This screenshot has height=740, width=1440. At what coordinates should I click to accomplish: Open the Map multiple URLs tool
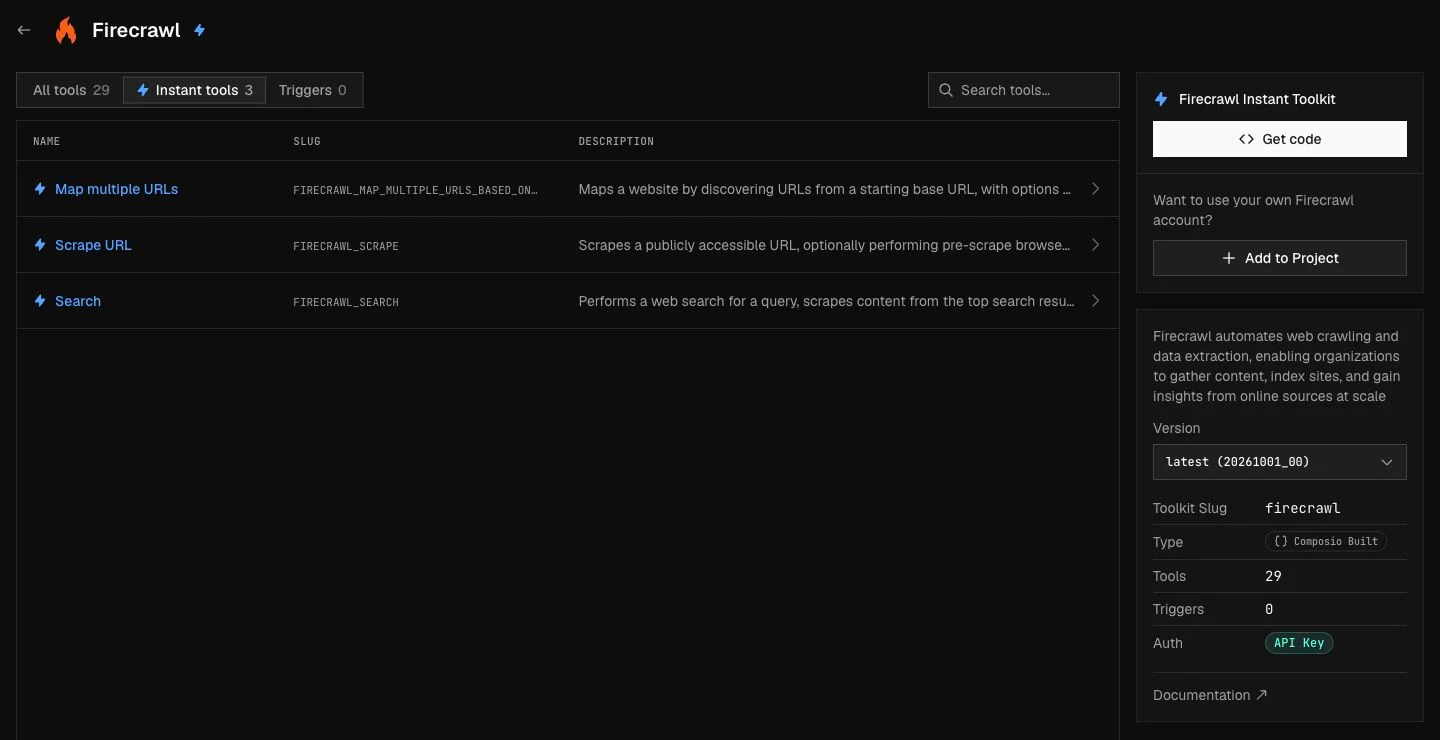point(117,189)
